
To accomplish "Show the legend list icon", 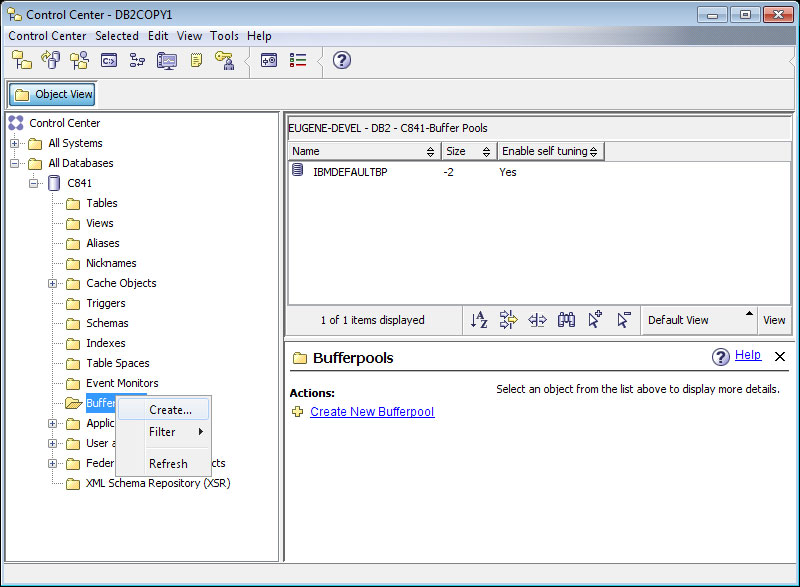I will (298, 60).
